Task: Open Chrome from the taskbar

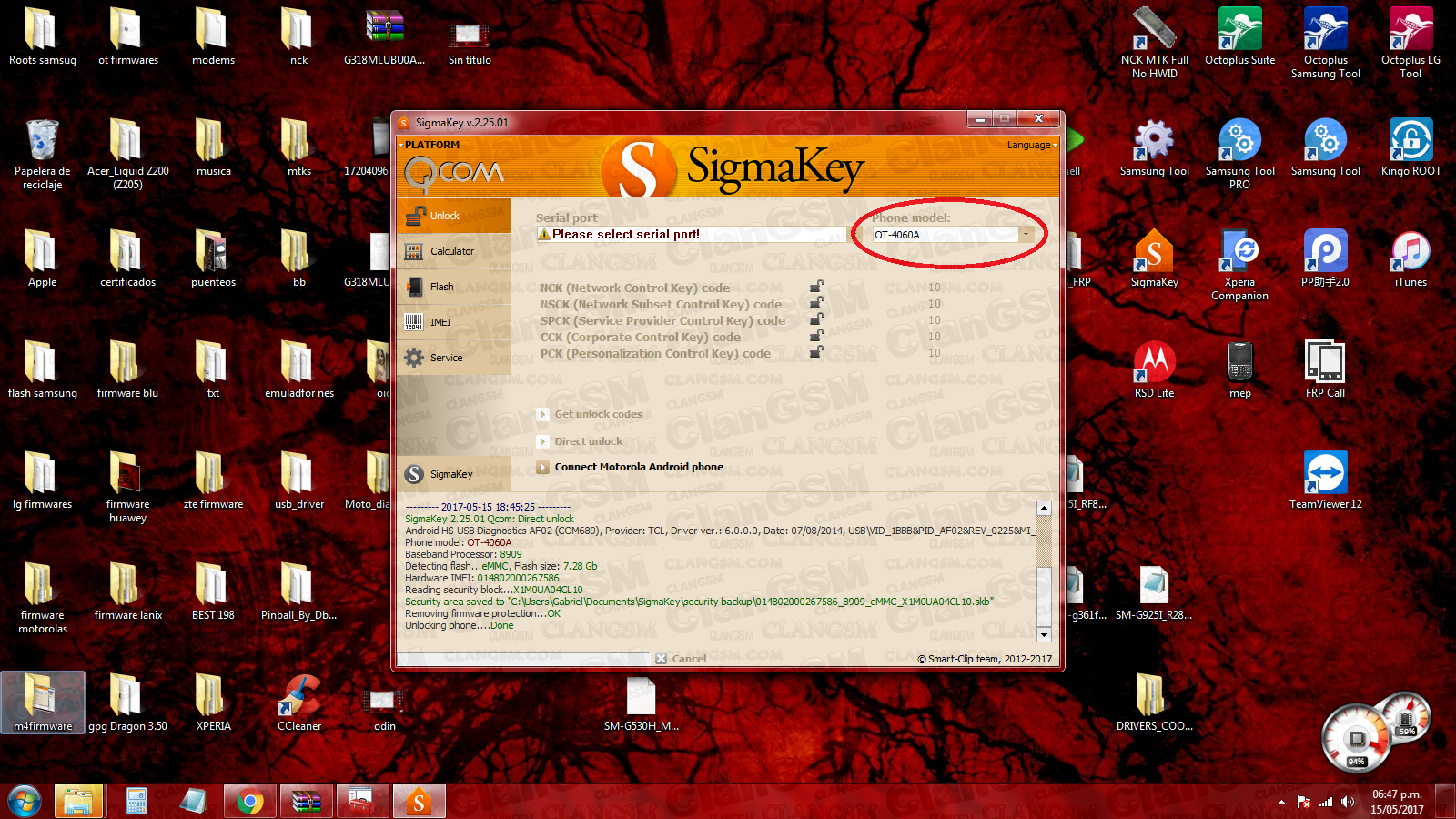Action: click(249, 802)
